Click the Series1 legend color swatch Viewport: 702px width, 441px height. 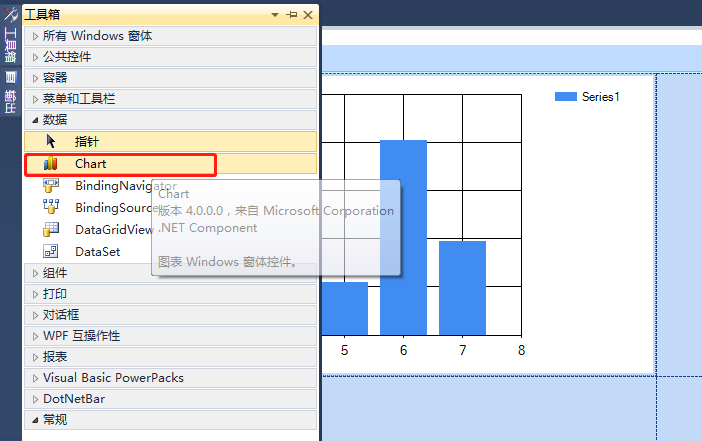565,97
